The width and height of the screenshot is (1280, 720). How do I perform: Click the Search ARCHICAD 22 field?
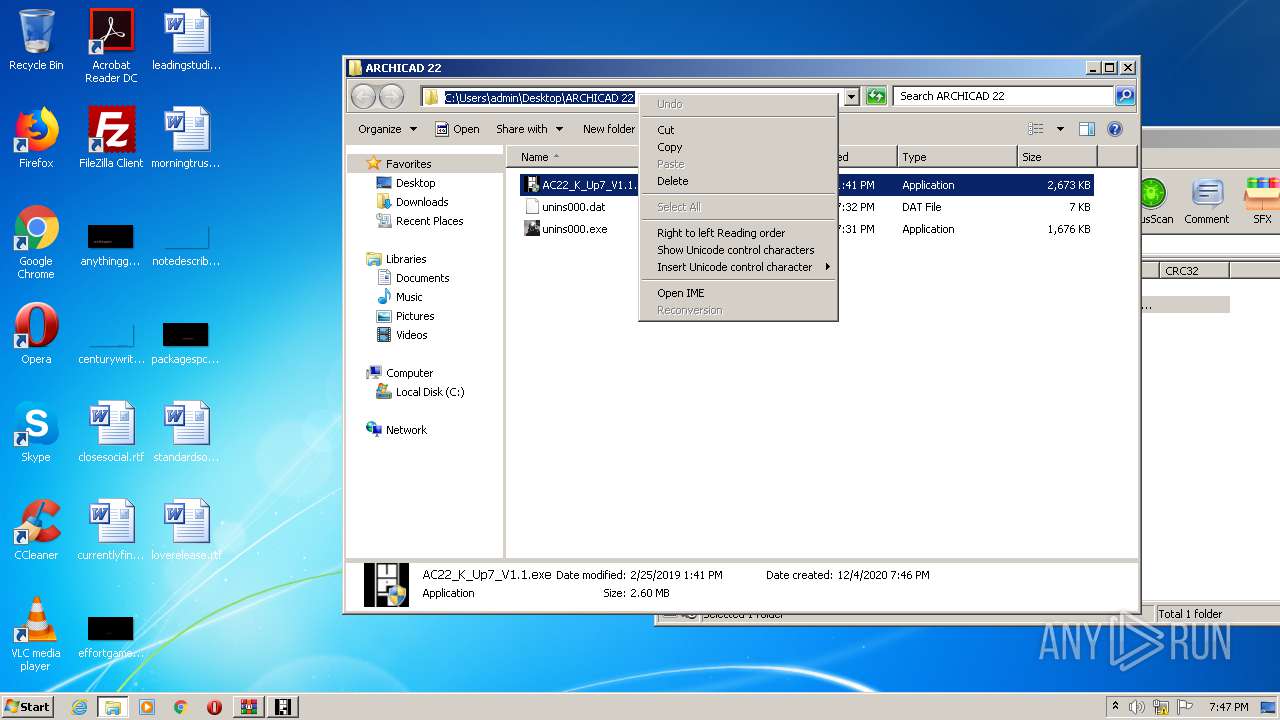click(x=1003, y=96)
